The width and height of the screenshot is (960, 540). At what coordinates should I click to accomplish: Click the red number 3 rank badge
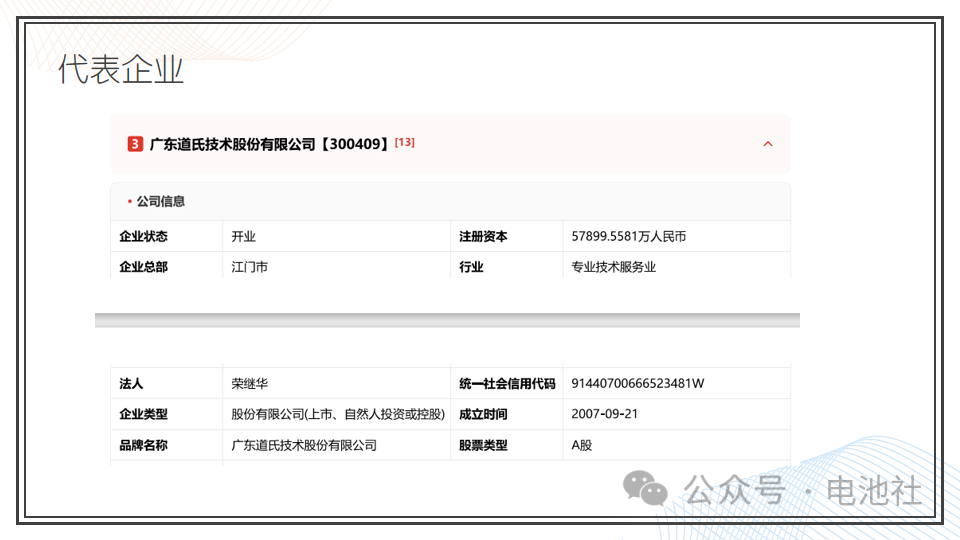(x=135, y=144)
